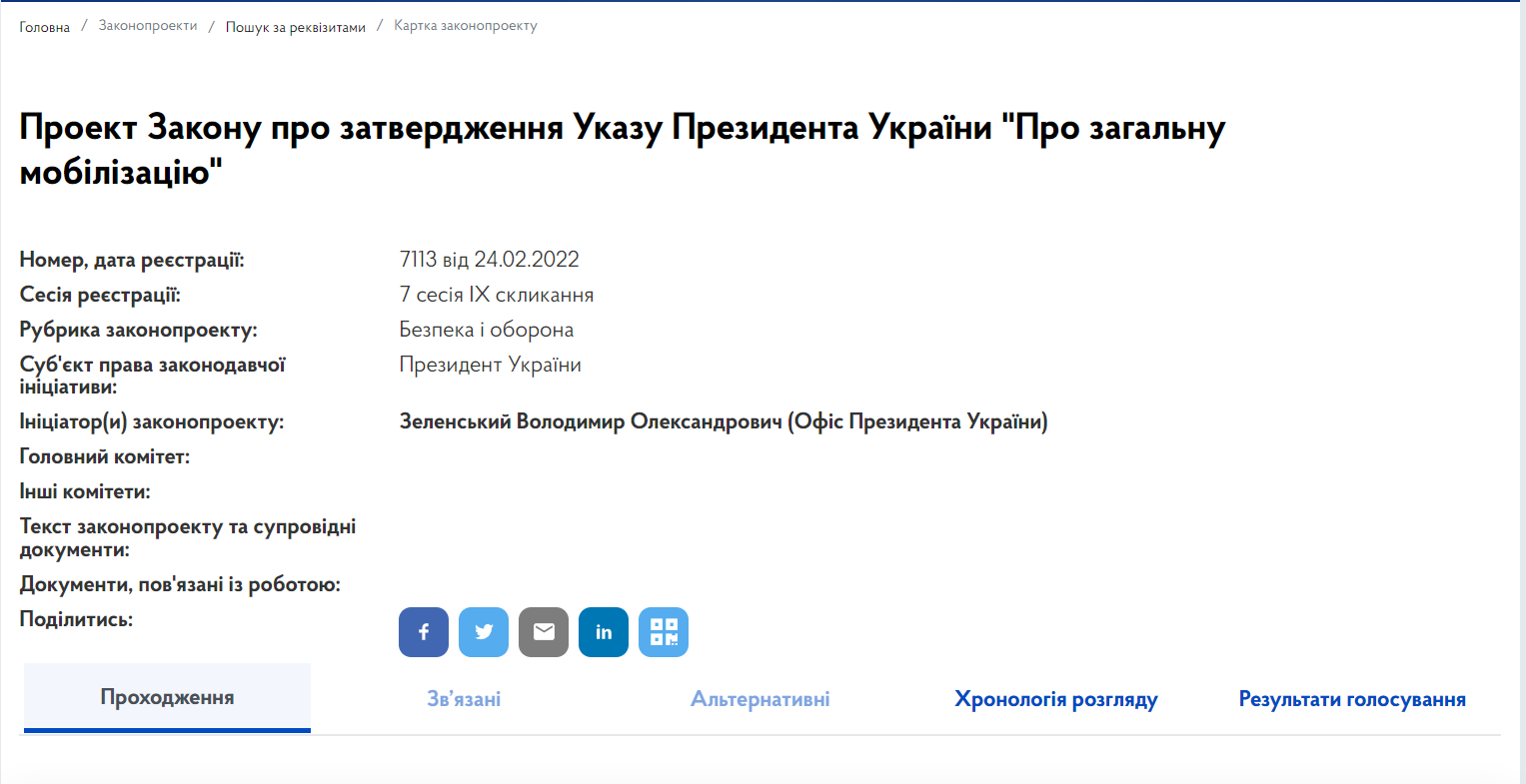This screenshot has width=1526, height=784.
Task: Click the Законопроекти breadcrumb link
Action: 148,26
